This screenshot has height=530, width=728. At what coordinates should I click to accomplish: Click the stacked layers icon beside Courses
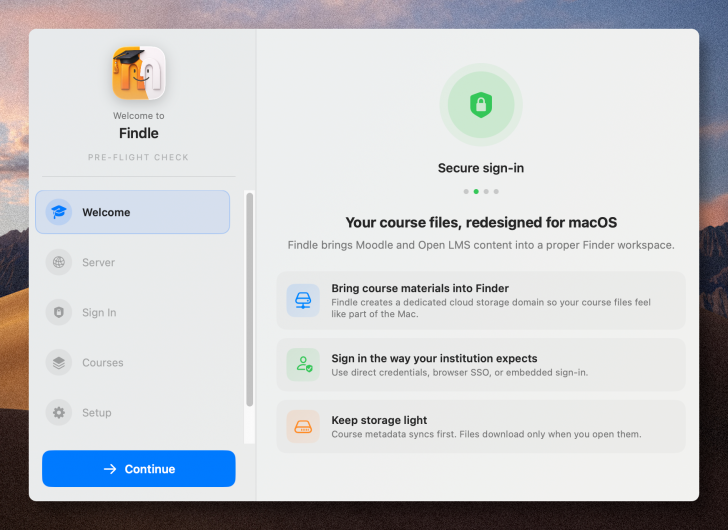click(x=58, y=362)
